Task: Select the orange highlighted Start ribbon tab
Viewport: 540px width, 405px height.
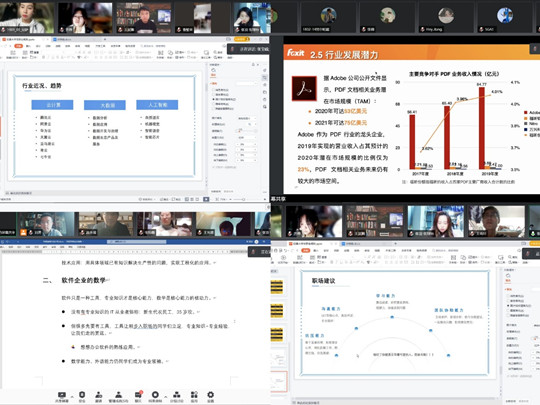Action: click(18, 46)
